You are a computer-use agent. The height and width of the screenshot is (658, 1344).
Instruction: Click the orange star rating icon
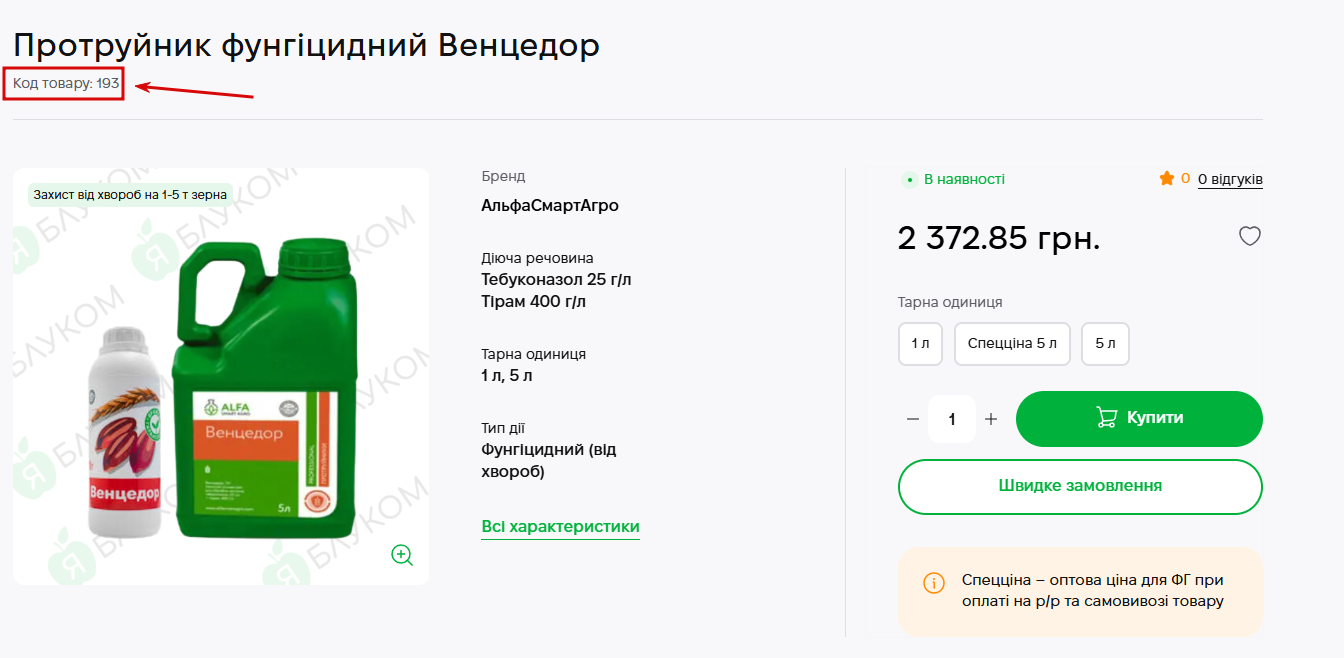(x=1166, y=179)
